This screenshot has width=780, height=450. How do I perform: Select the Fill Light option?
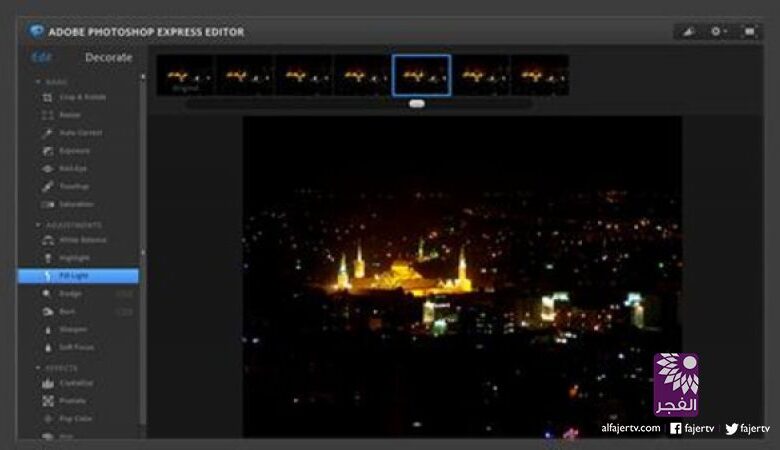tap(78, 276)
